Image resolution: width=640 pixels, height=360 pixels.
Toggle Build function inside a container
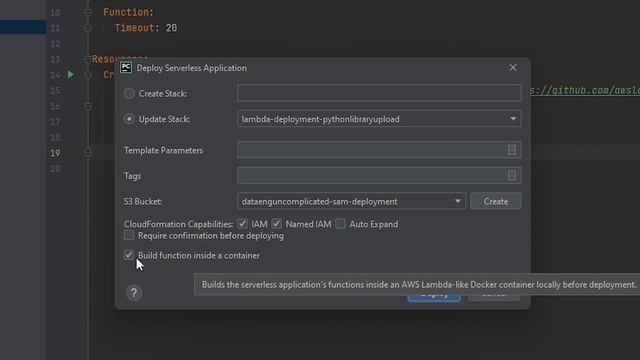pyautogui.click(x=129, y=255)
